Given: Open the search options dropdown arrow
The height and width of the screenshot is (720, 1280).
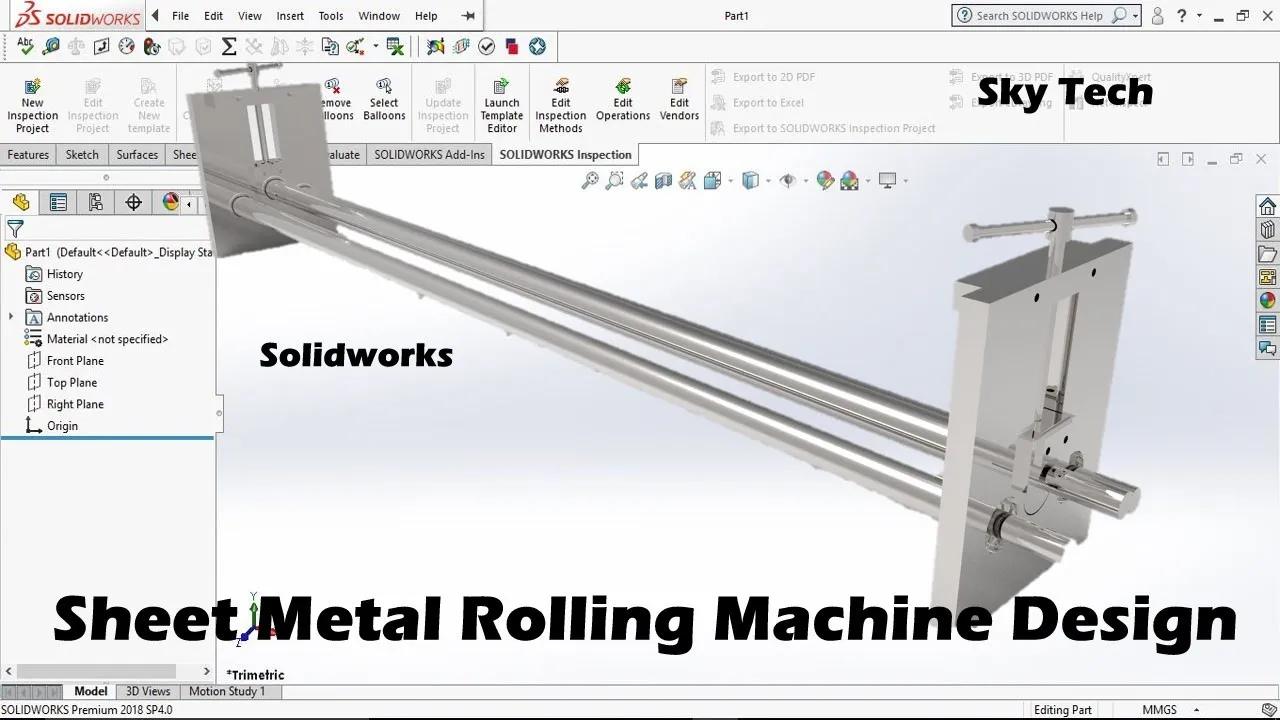Looking at the screenshot, I should 1136,16.
